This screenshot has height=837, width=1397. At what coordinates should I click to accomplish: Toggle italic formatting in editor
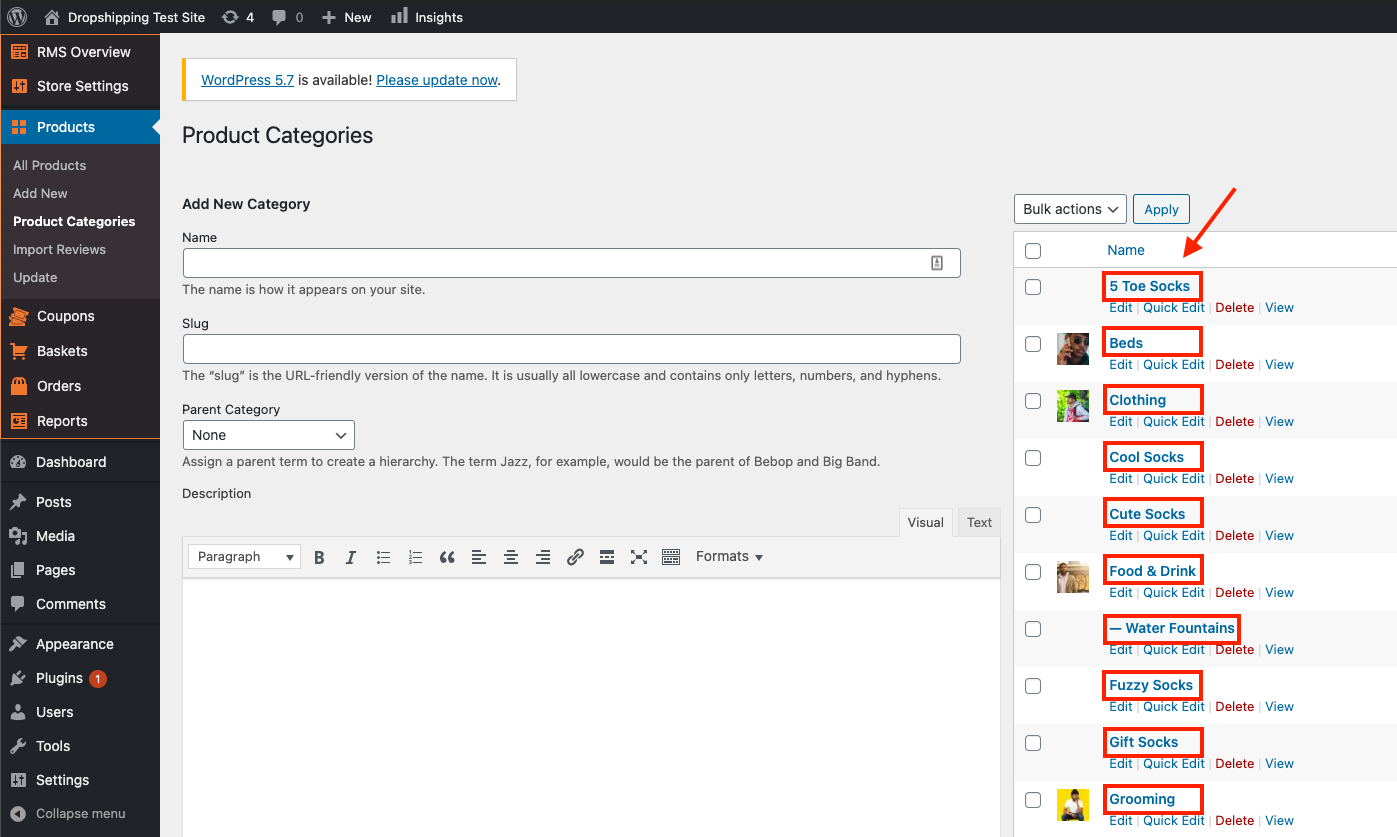[x=351, y=557]
